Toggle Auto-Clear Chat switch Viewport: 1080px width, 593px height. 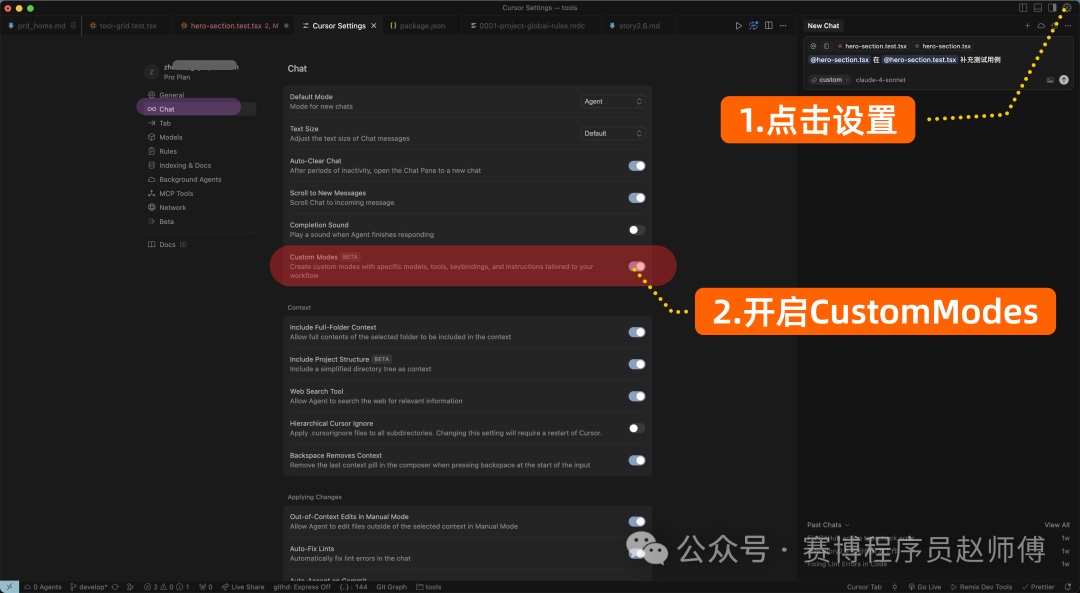636,165
